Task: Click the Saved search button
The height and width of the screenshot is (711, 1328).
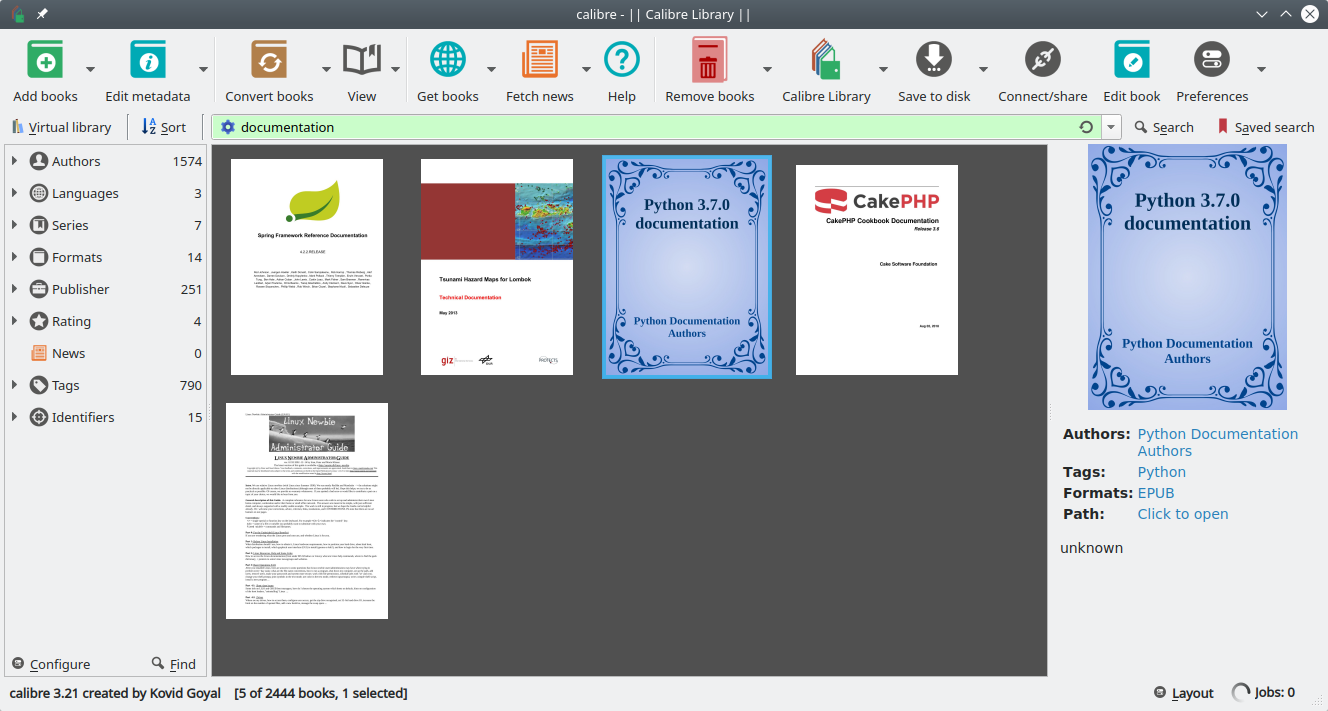Action: [1265, 127]
